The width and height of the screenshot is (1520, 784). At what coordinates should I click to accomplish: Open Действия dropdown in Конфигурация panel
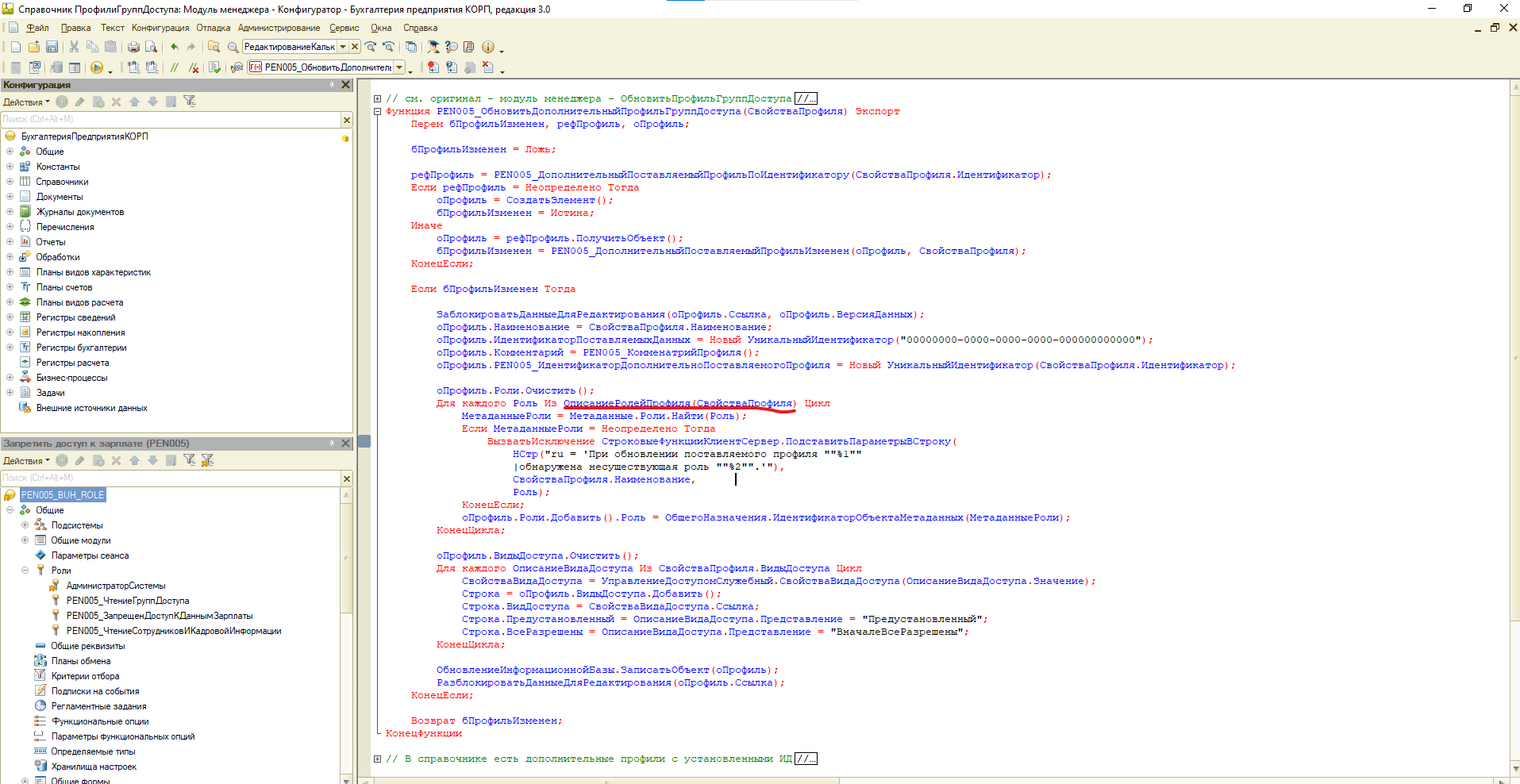[x=26, y=102]
